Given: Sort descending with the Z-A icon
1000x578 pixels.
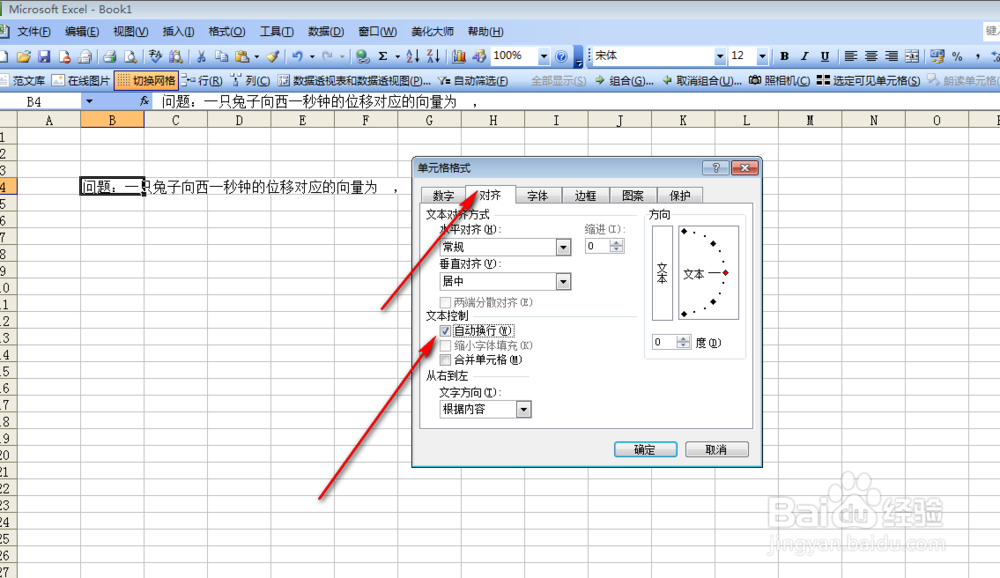Looking at the screenshot, I should pyautogui.click(x=434, y=57).
